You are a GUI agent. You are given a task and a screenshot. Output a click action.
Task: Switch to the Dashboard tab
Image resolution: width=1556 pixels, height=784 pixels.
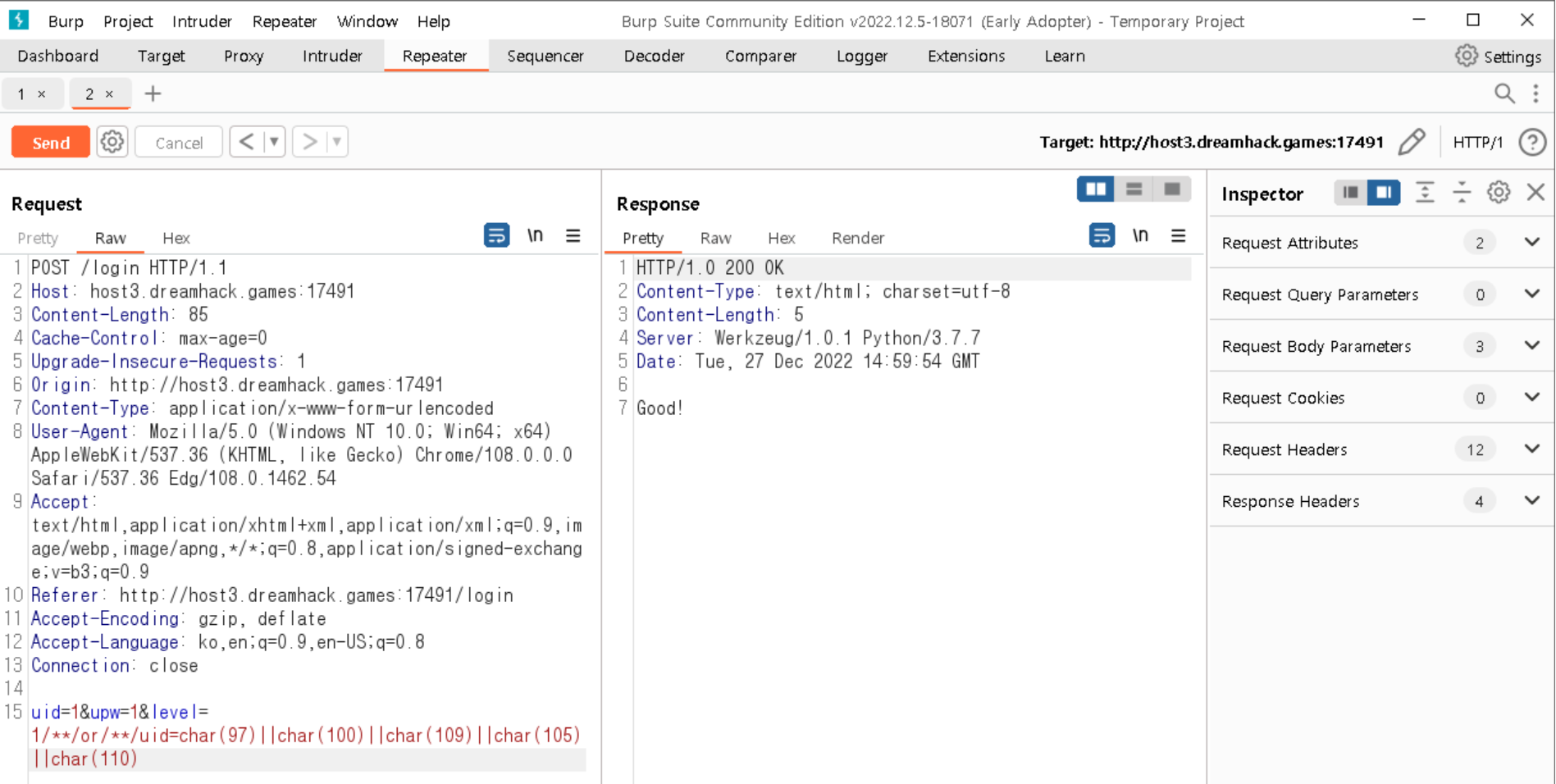[57, 56]
